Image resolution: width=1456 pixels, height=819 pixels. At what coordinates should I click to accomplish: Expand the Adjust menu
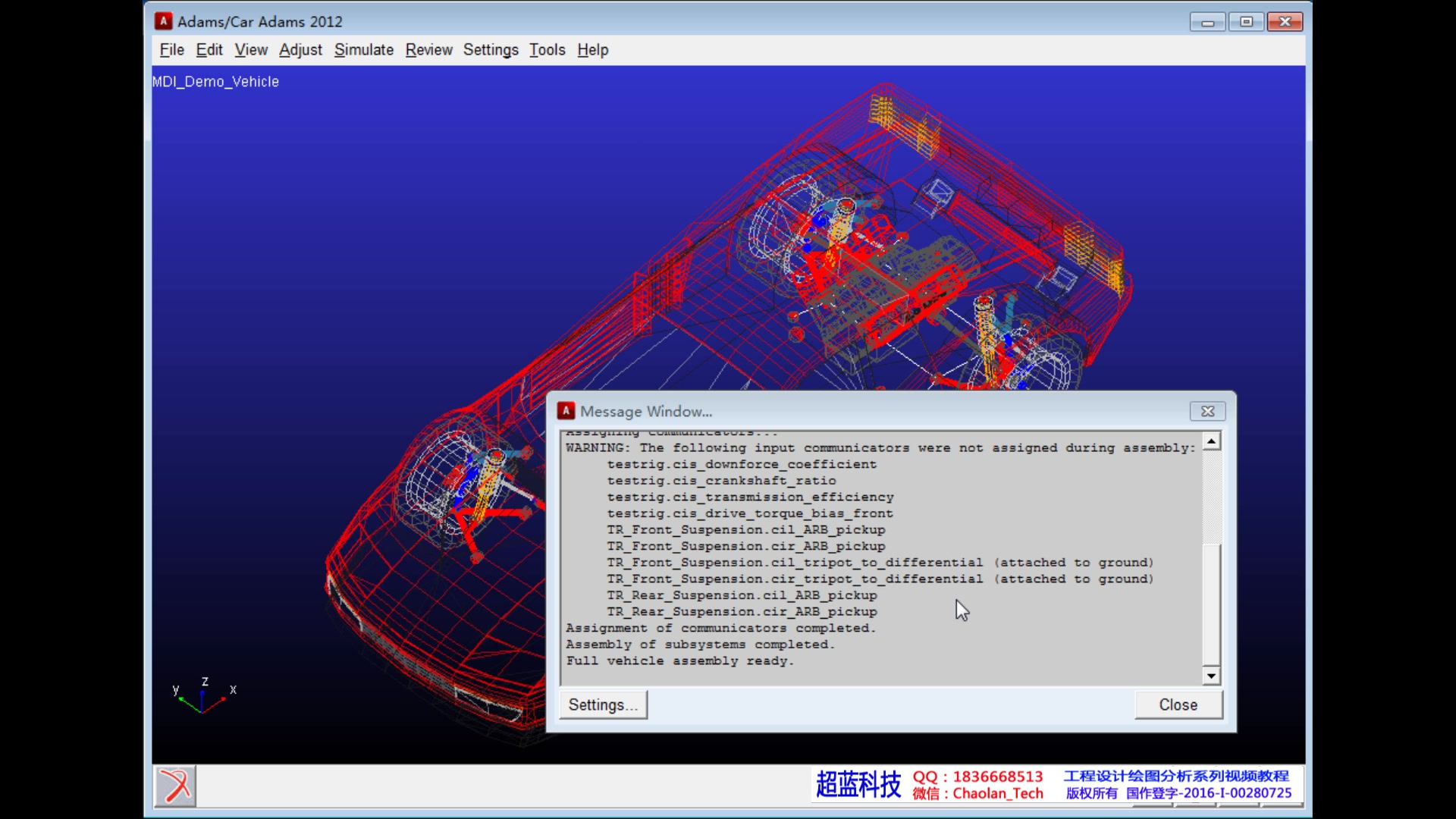point(300,50)
